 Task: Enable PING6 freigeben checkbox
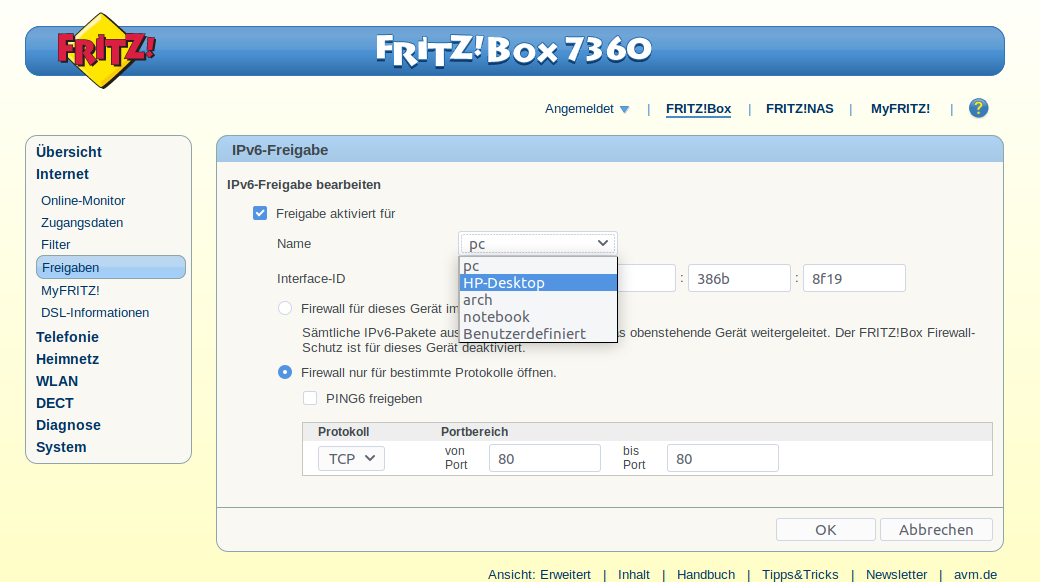310,398
